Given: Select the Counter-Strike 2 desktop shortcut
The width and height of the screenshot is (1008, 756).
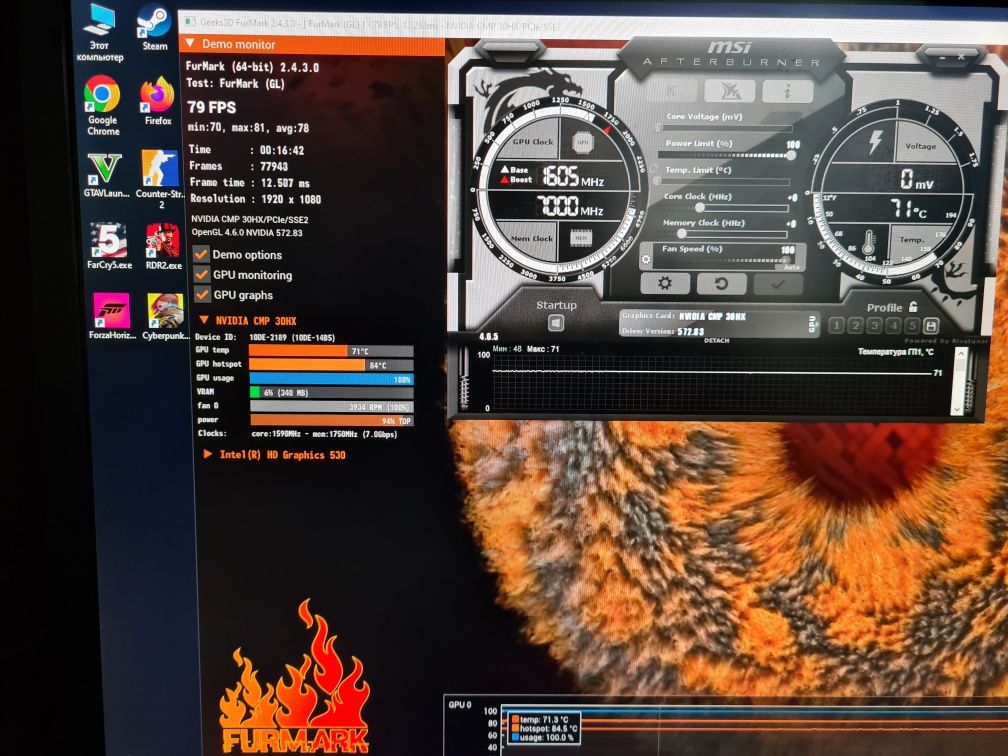Looking at the screenshot, I should pos(160,179).
